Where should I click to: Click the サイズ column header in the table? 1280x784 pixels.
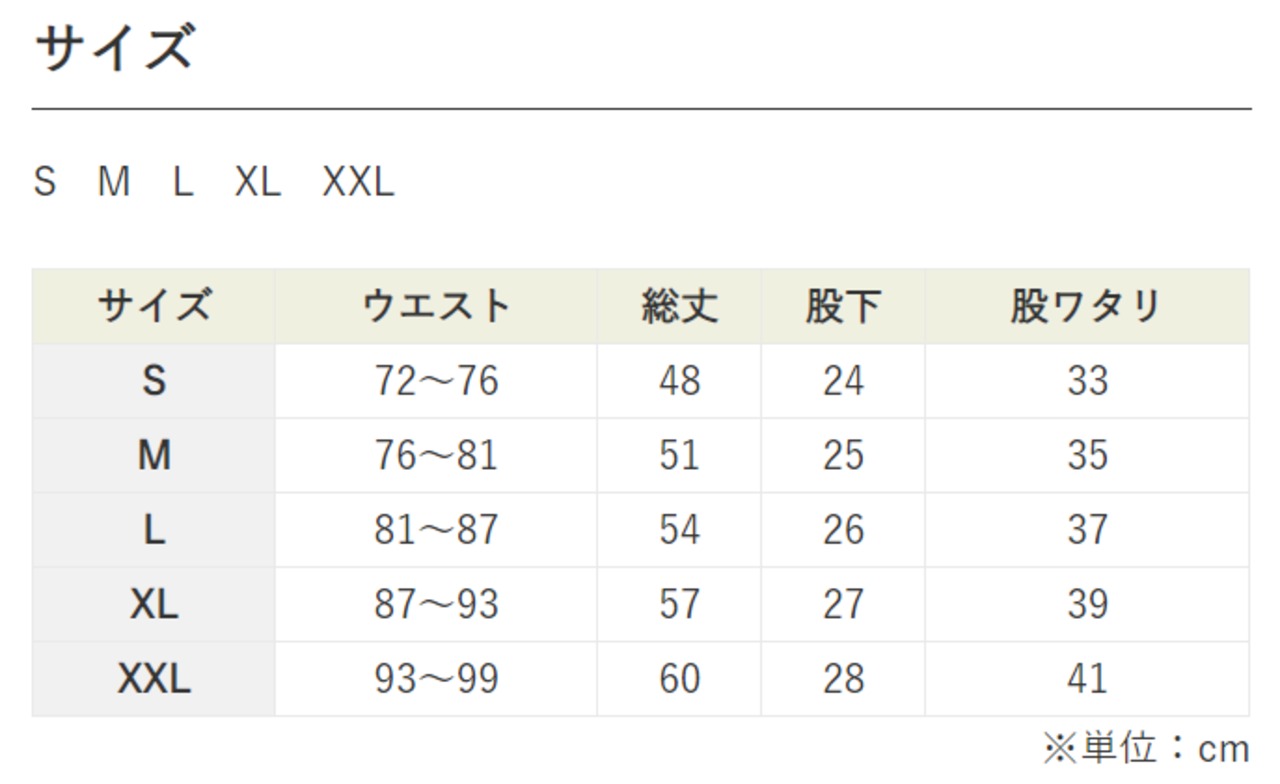point(154,306)
